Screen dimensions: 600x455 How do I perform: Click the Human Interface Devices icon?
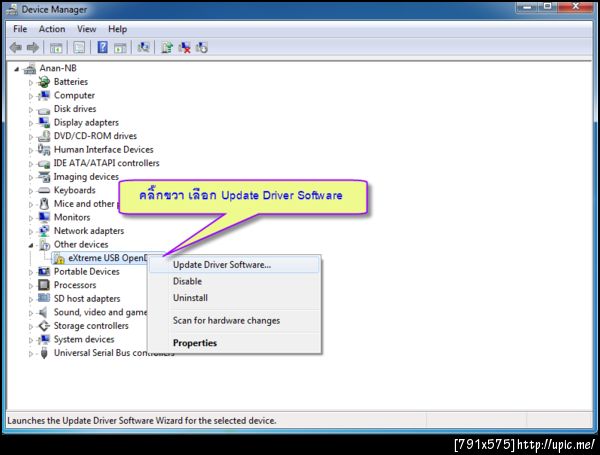tap(44, 150)
